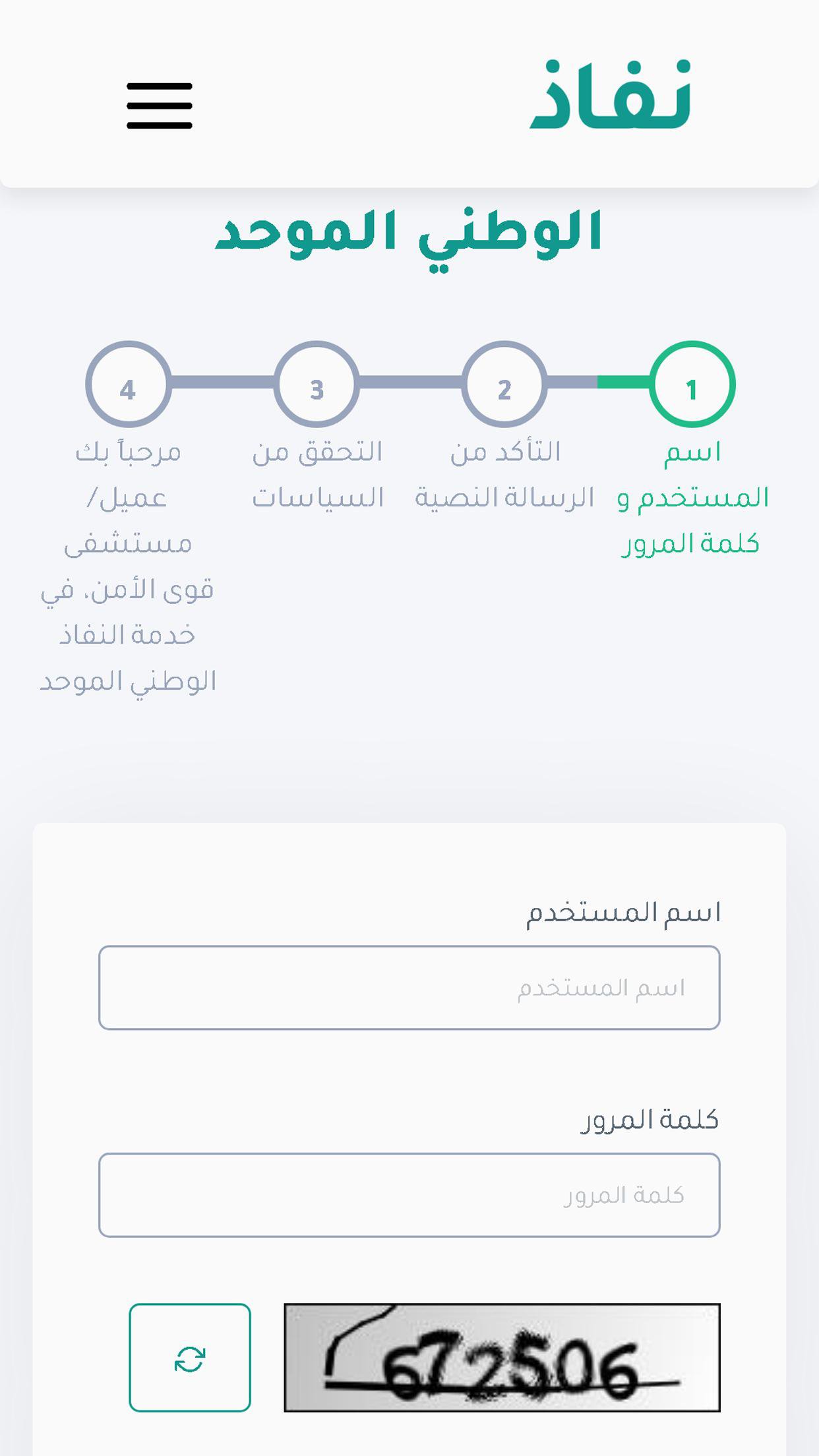Select step 1 circle in progress stepper
Screen dimensions: 819x1456
692,384
